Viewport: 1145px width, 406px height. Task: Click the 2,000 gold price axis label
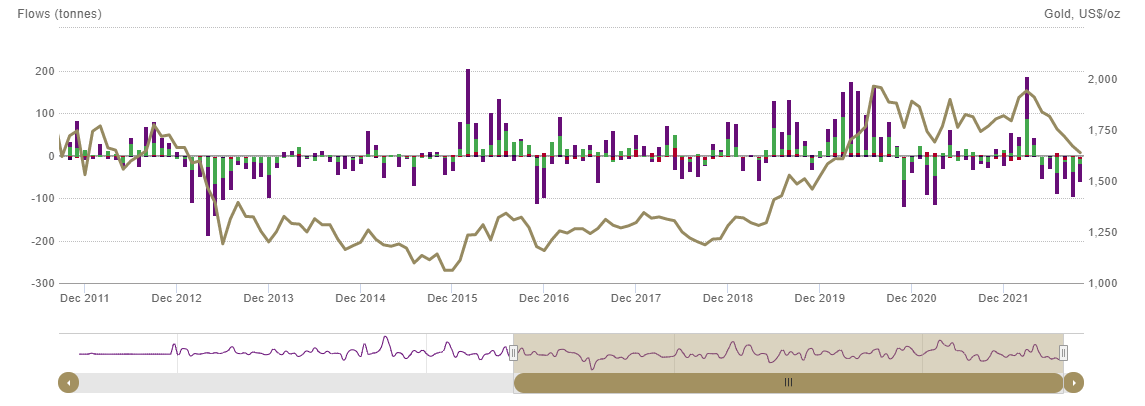(x=1103, y=79)
